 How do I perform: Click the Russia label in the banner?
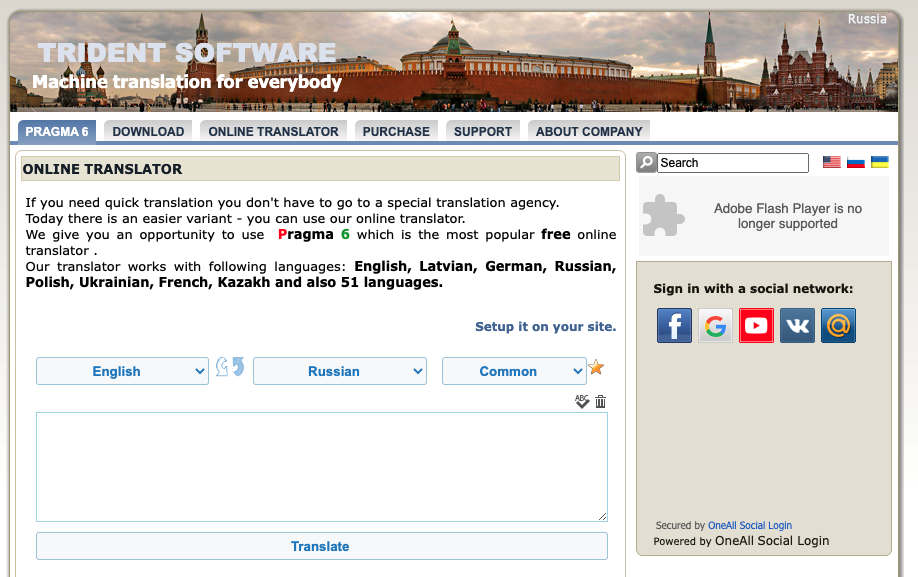(866, 19)
